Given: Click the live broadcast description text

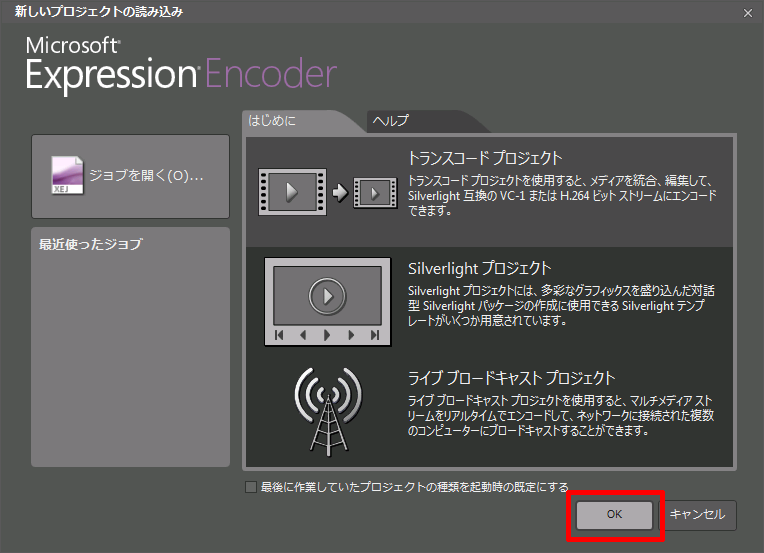Looking at the screenshot, I should 561,416.
